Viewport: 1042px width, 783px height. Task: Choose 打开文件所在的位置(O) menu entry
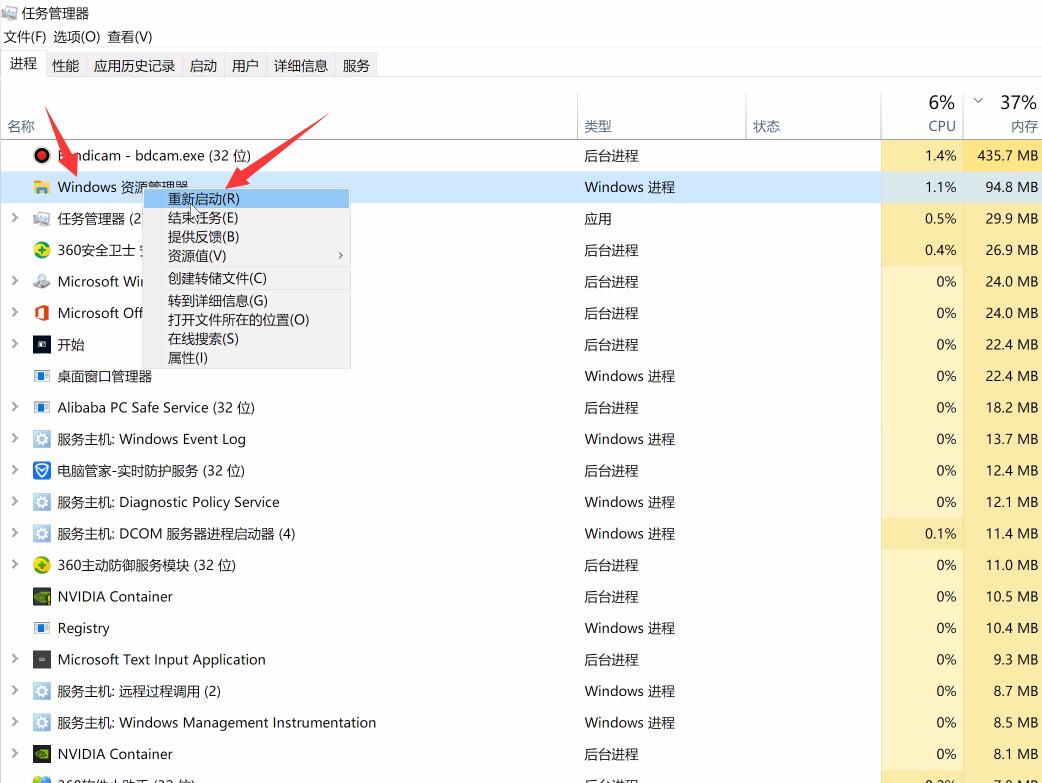tap(247, 320)
